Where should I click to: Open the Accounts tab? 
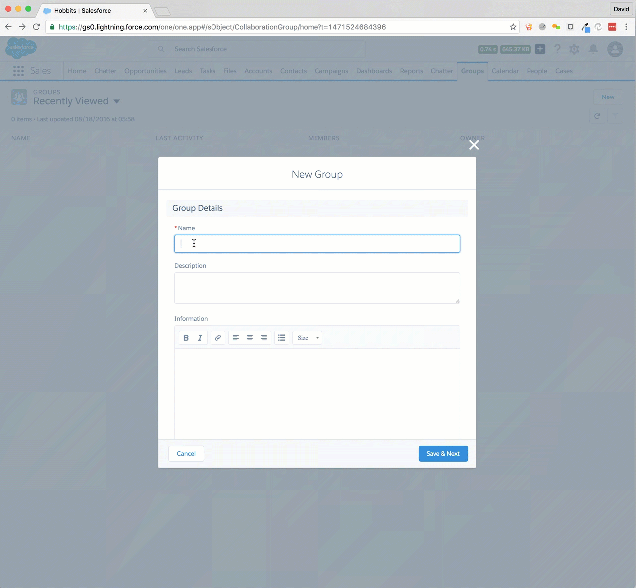258,71
